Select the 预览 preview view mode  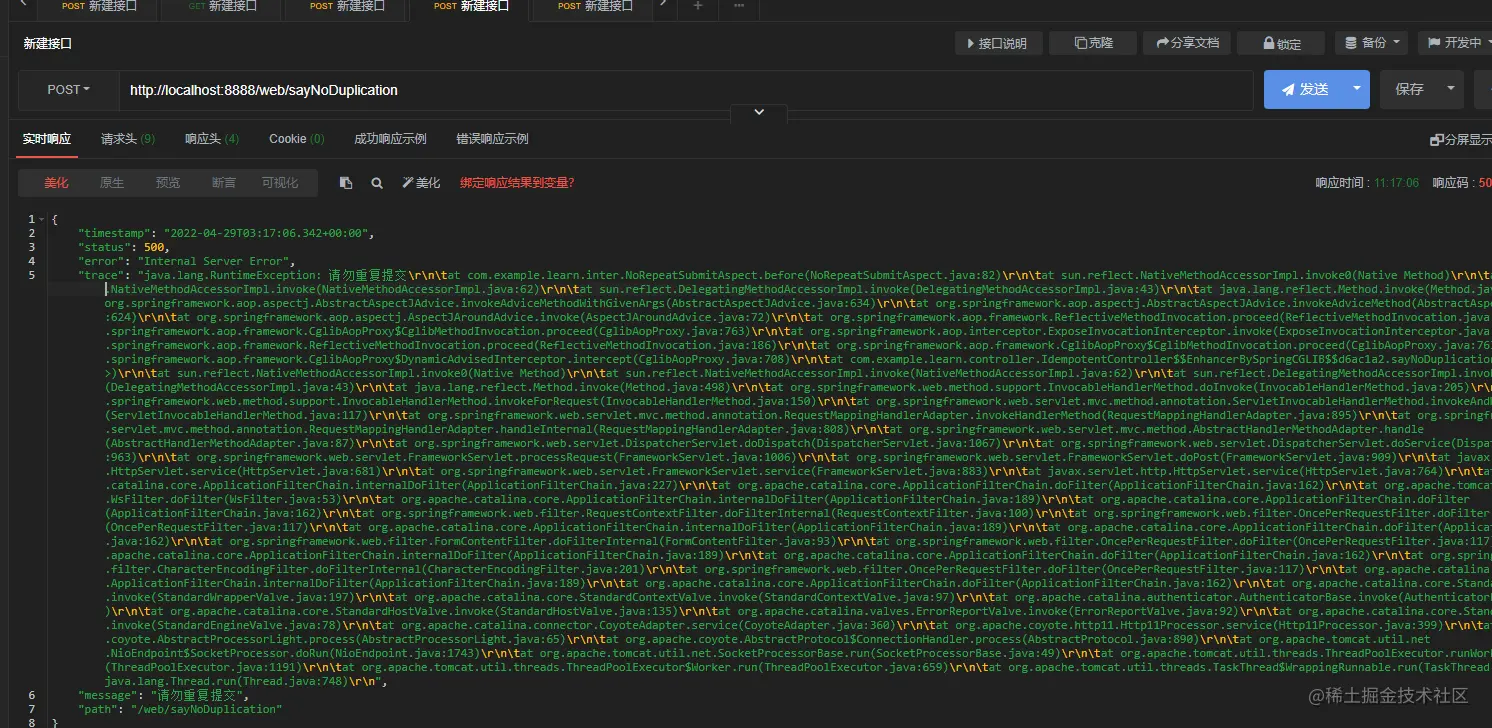[x=168, y=183]
